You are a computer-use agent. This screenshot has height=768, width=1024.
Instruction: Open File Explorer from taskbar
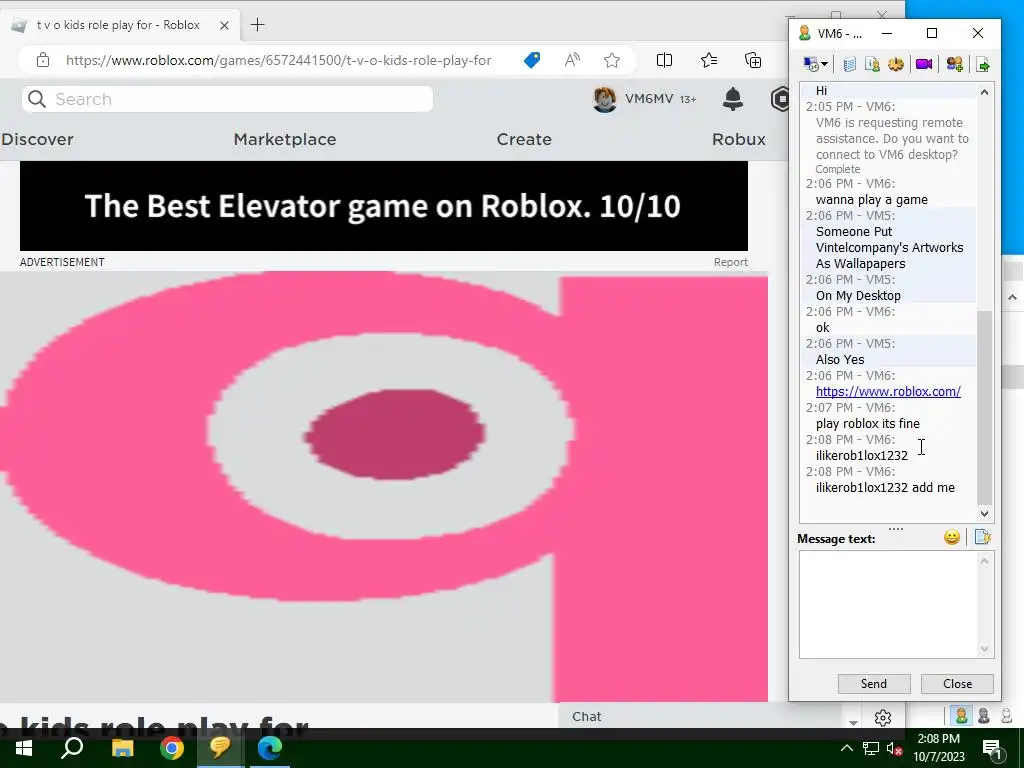pos(122,748)
